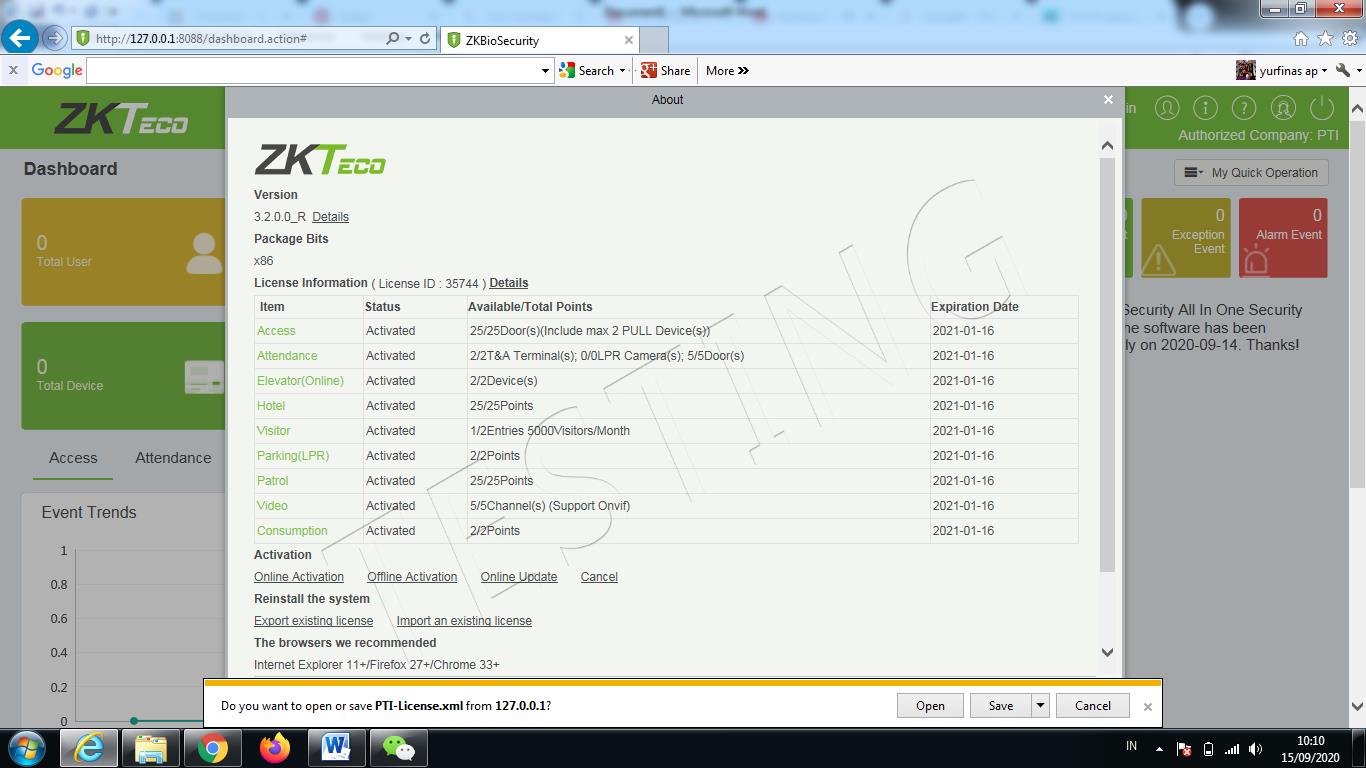Viewport: 1366px width, 768px height.
Task: Click Import an existing license link
Action: tap(464, 621)
